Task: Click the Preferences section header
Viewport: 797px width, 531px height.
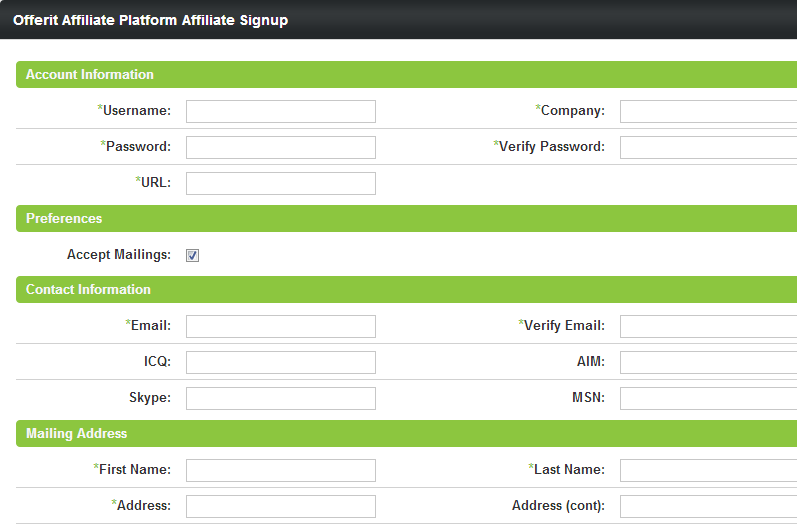Action: coord(64,218)
